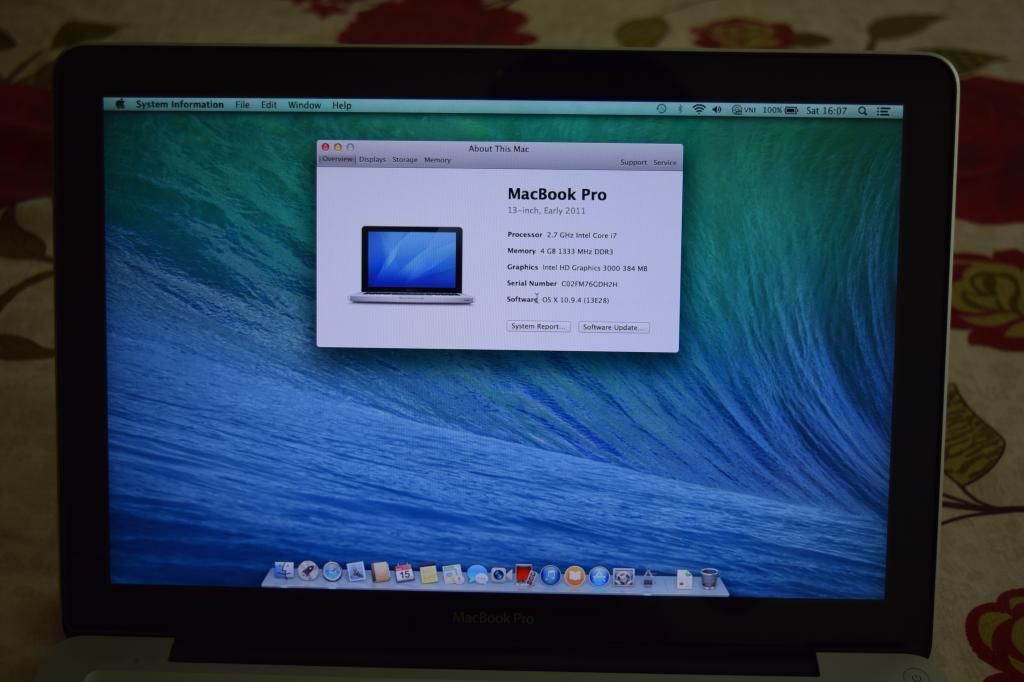
Task: Open the Support link in About This Mac
Action: pyautogui.click(x=633, y=162)
